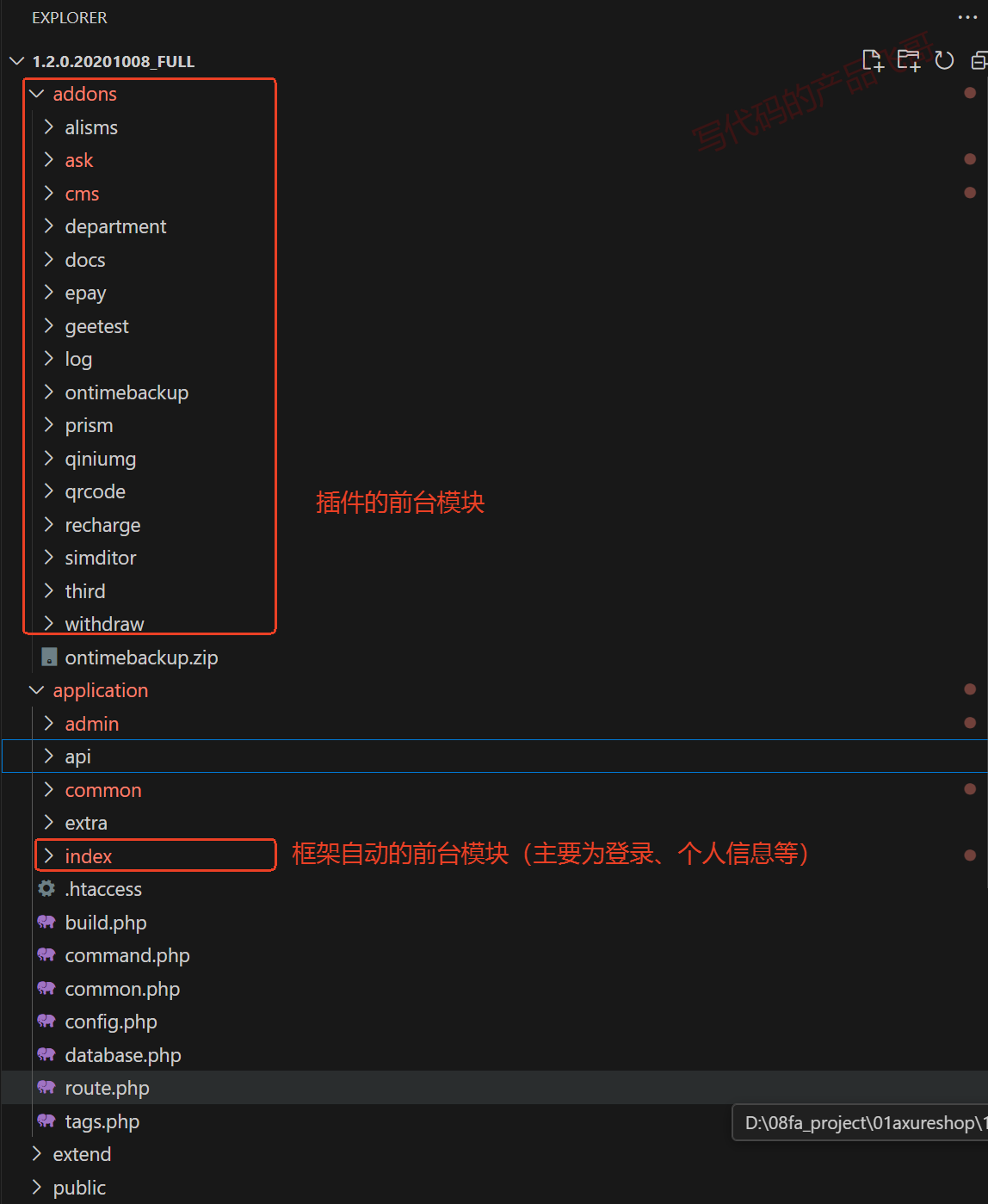The image size is (988, 1204).
Task: Refresh the Explorer file tree
Action: coord(944,60)
